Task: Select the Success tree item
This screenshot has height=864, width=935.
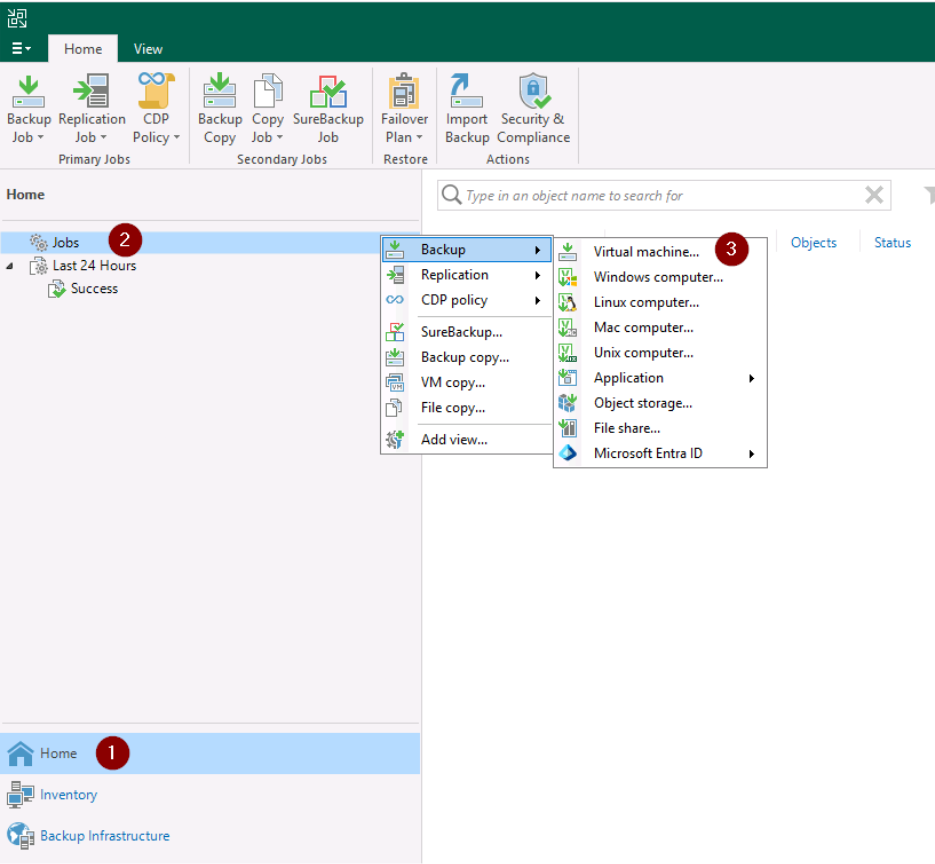Action: (x=94, y=289)
